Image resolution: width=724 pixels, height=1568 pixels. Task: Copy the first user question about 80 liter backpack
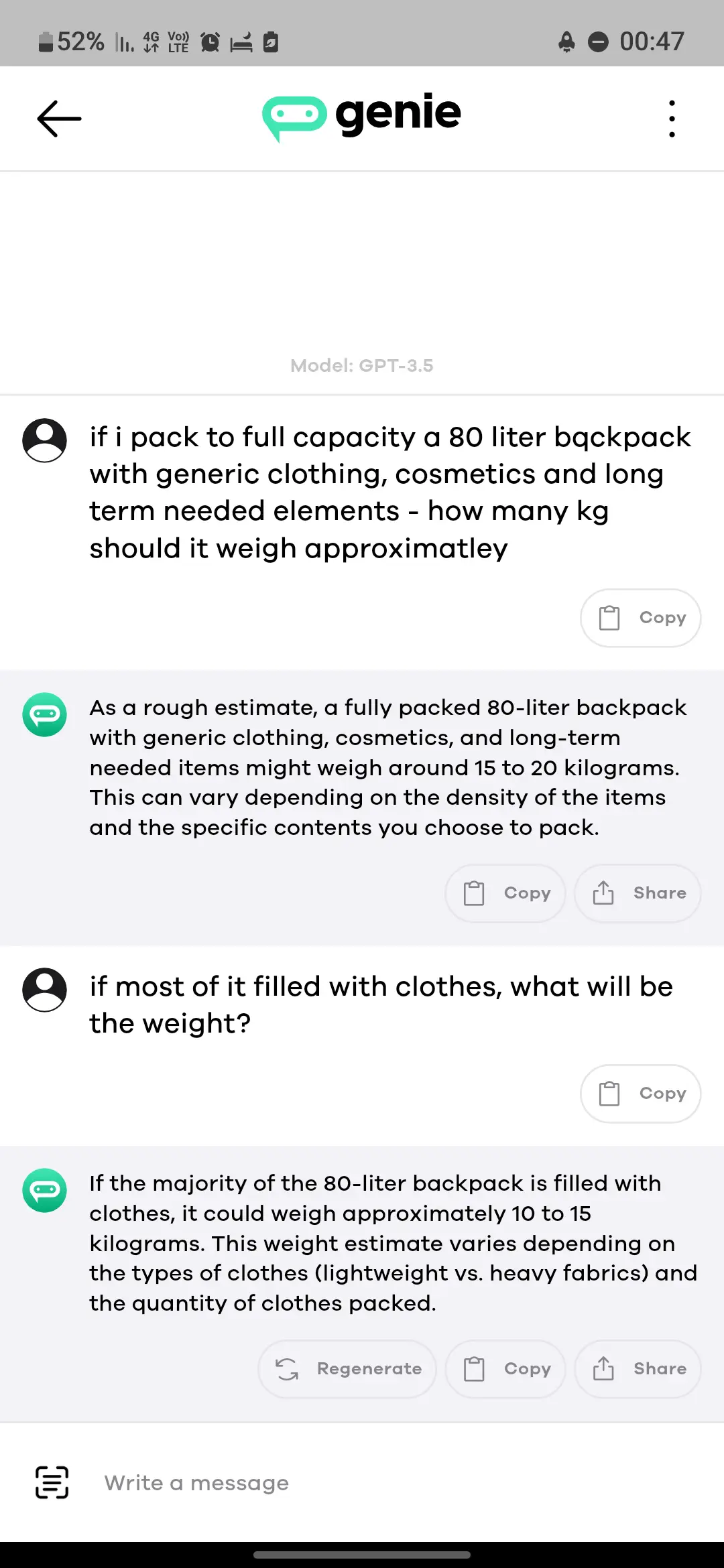pos(641,618)
